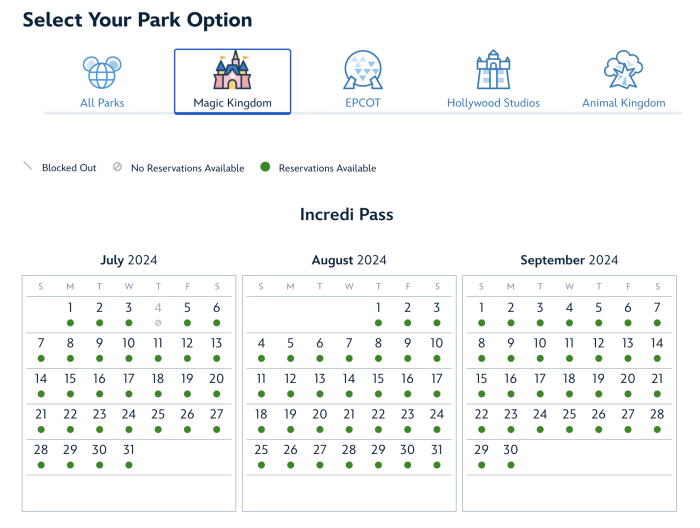The width and height of the screenshot is (700, 528).
Task: Click the green dot under August 18
Action: (x=261, y=429)
